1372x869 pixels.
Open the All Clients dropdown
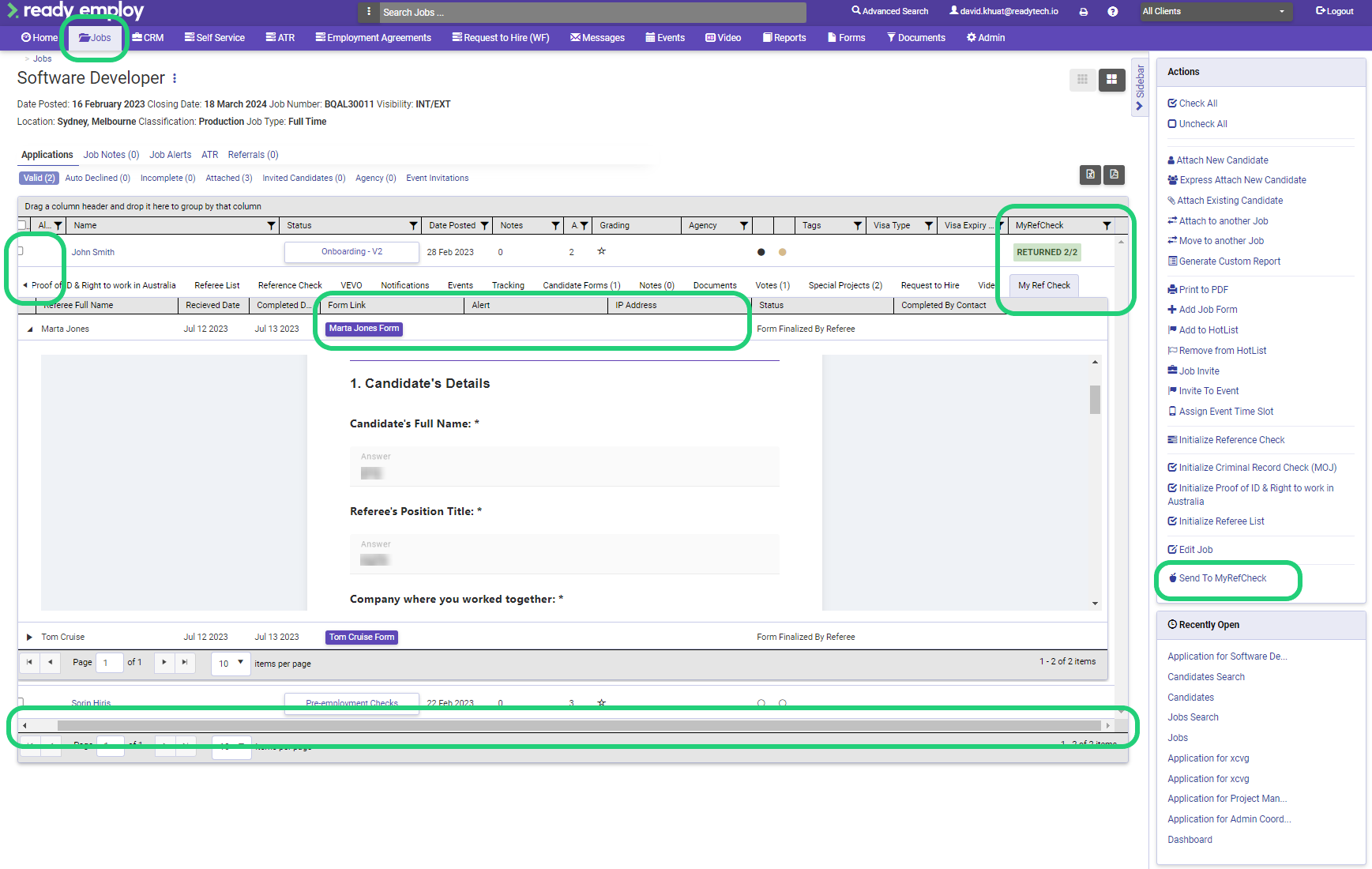click(x=1216, y=12)
